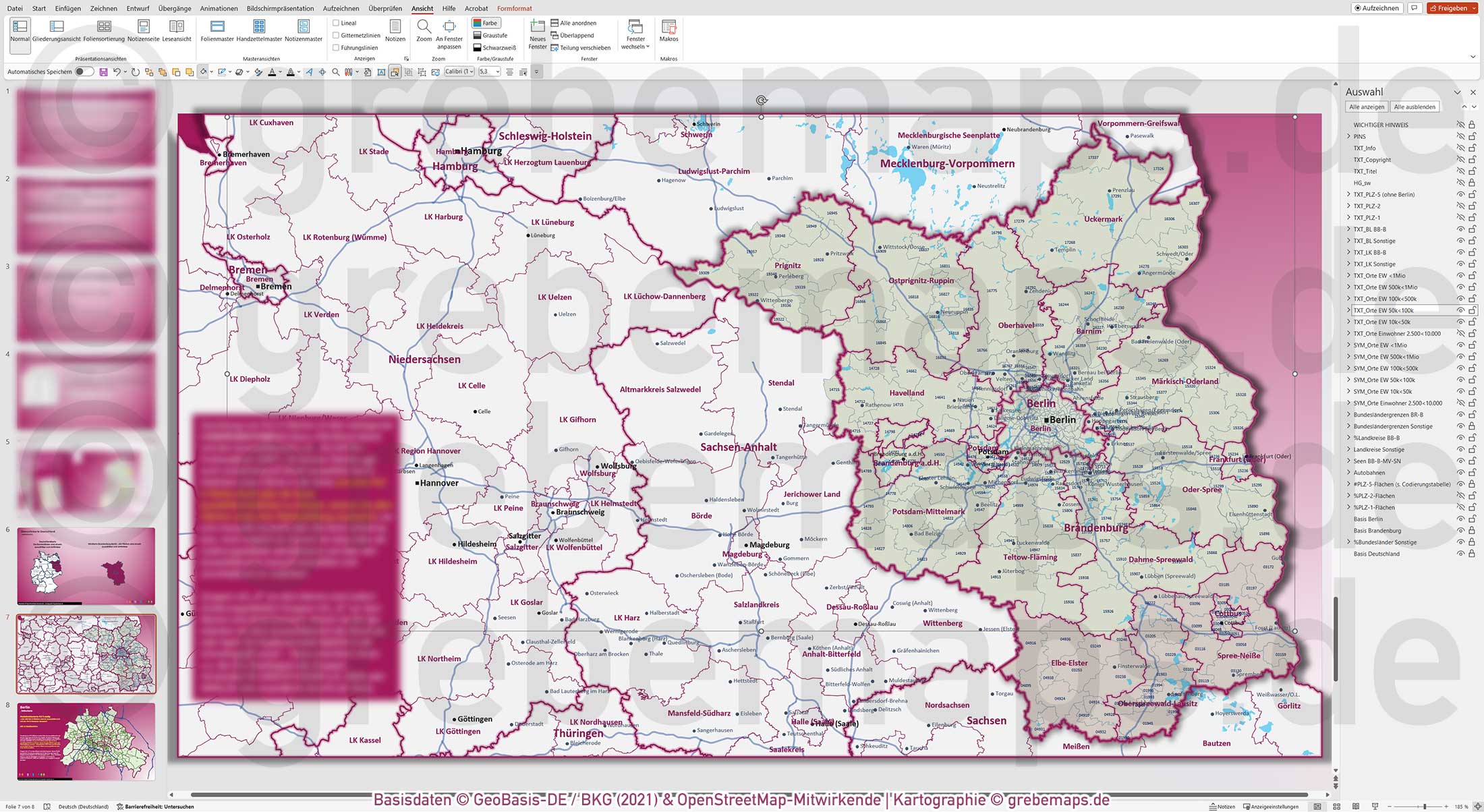The width and height of the screenshot is (1484, 812).
Task: Switch to the Formformat ribbon tab
Action: coord(514,8)
